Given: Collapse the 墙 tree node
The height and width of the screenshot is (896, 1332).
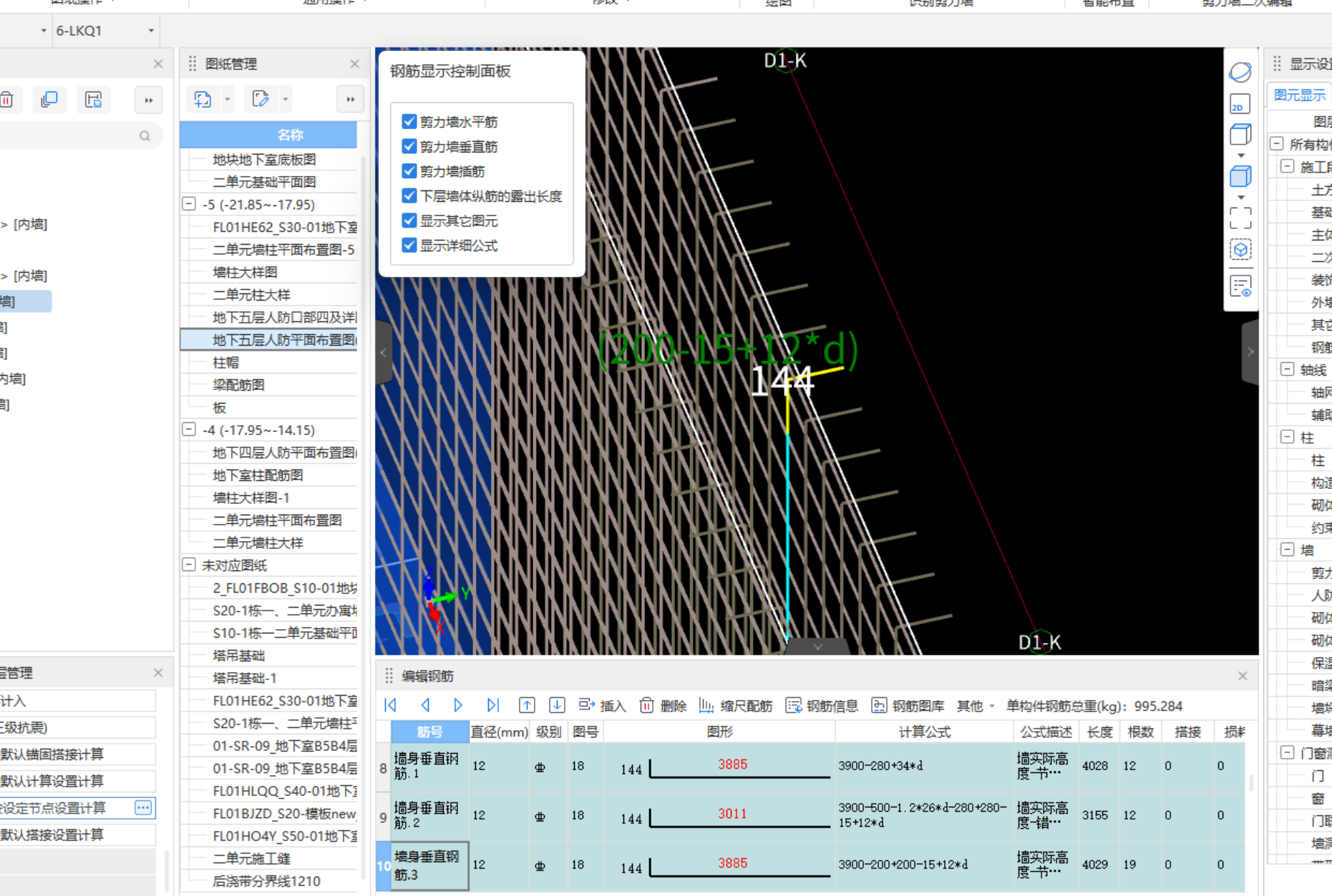Looking at the screenshot, I should click(x=1287, y=549).
